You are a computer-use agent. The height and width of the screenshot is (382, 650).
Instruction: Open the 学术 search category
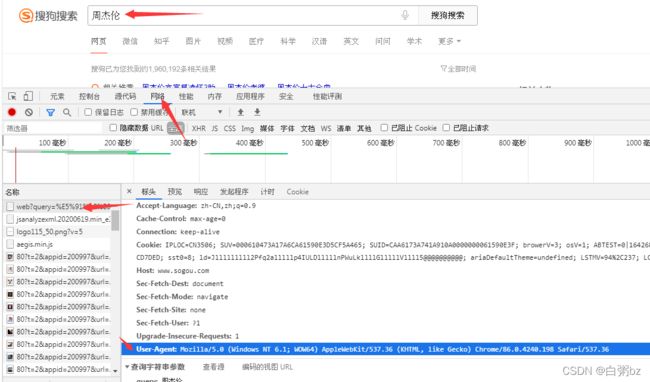point(414,41)
